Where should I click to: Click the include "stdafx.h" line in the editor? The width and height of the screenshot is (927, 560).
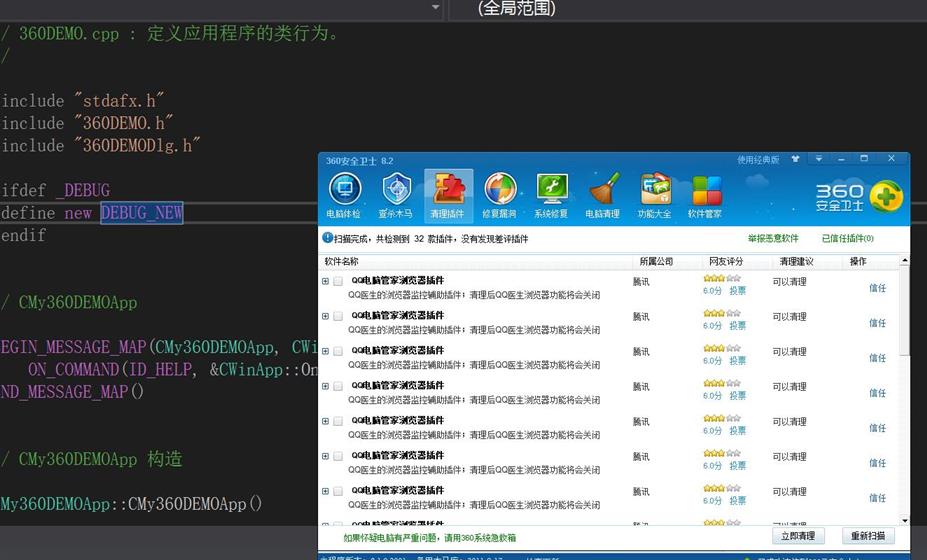point(83,101)
